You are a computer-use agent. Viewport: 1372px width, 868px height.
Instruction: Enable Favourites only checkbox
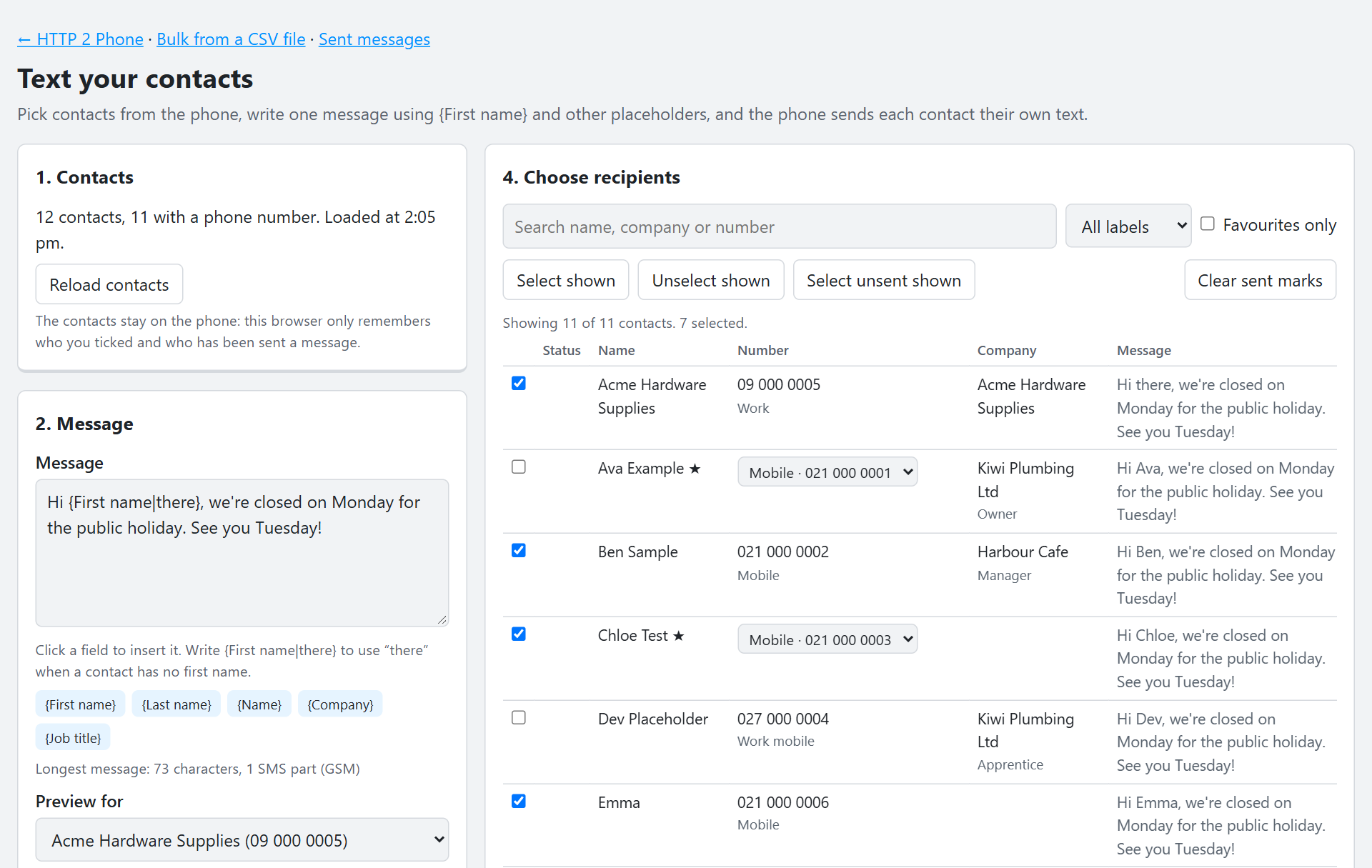click(x=1208, y=224)
